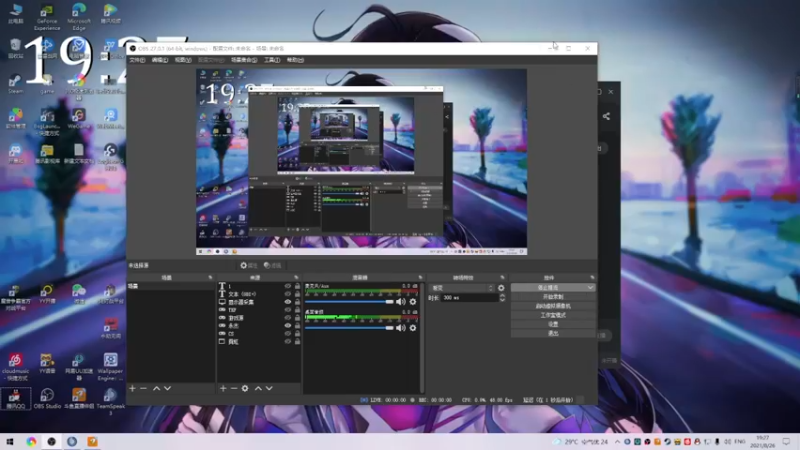Open OBS Studio desktop shortcut icon
This screenshot has height=450, width=800.
[47, 395]
